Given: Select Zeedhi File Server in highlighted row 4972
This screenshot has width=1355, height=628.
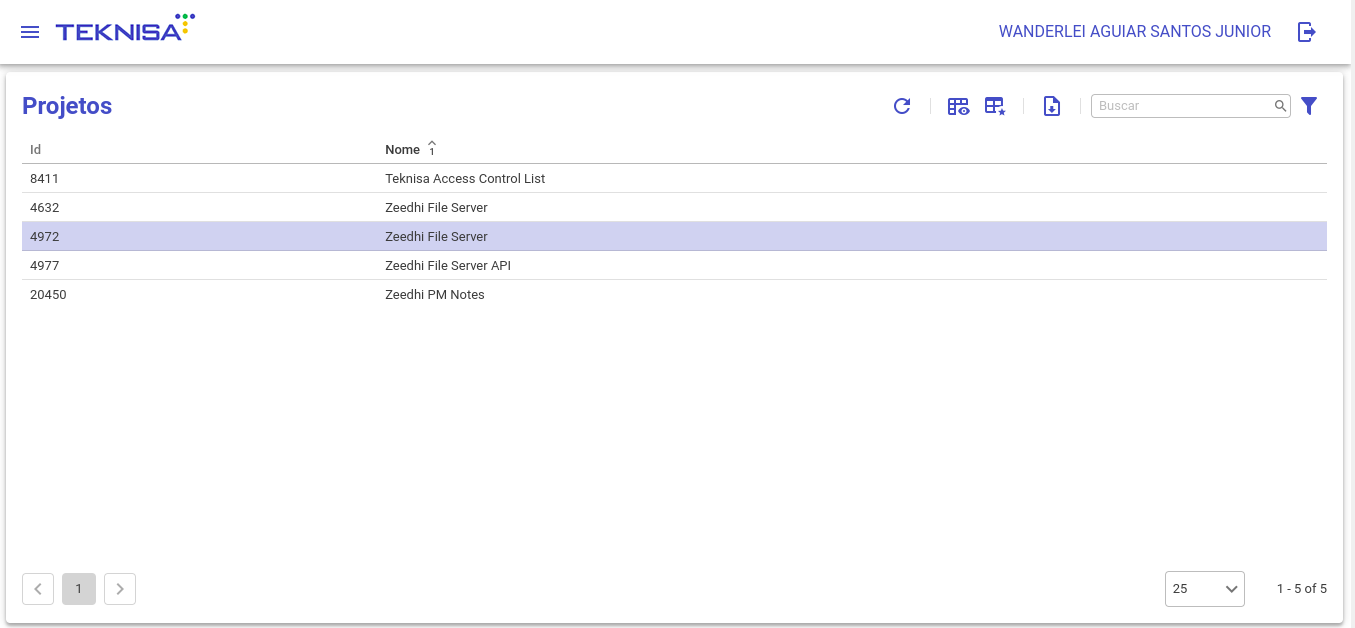Looking at the screenshot, I should (x=436, y=237).
